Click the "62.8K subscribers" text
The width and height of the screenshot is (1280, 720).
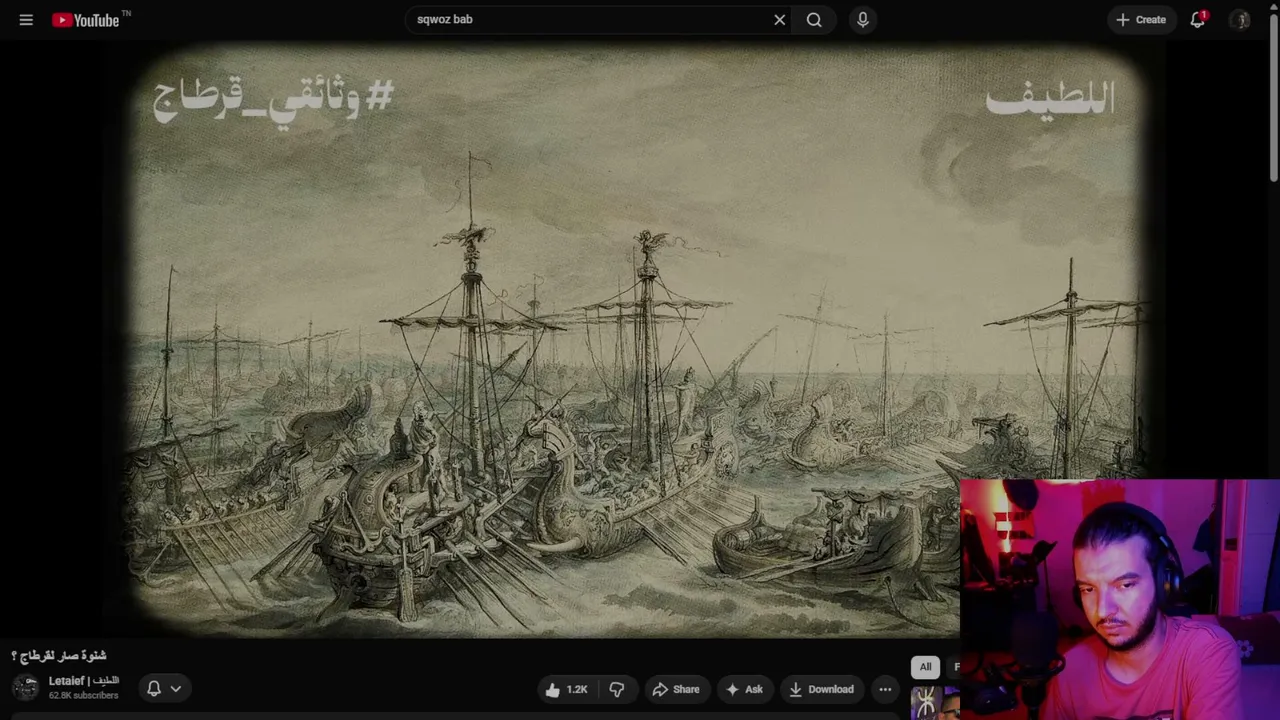pyautogui.click(x=84, y=696)
